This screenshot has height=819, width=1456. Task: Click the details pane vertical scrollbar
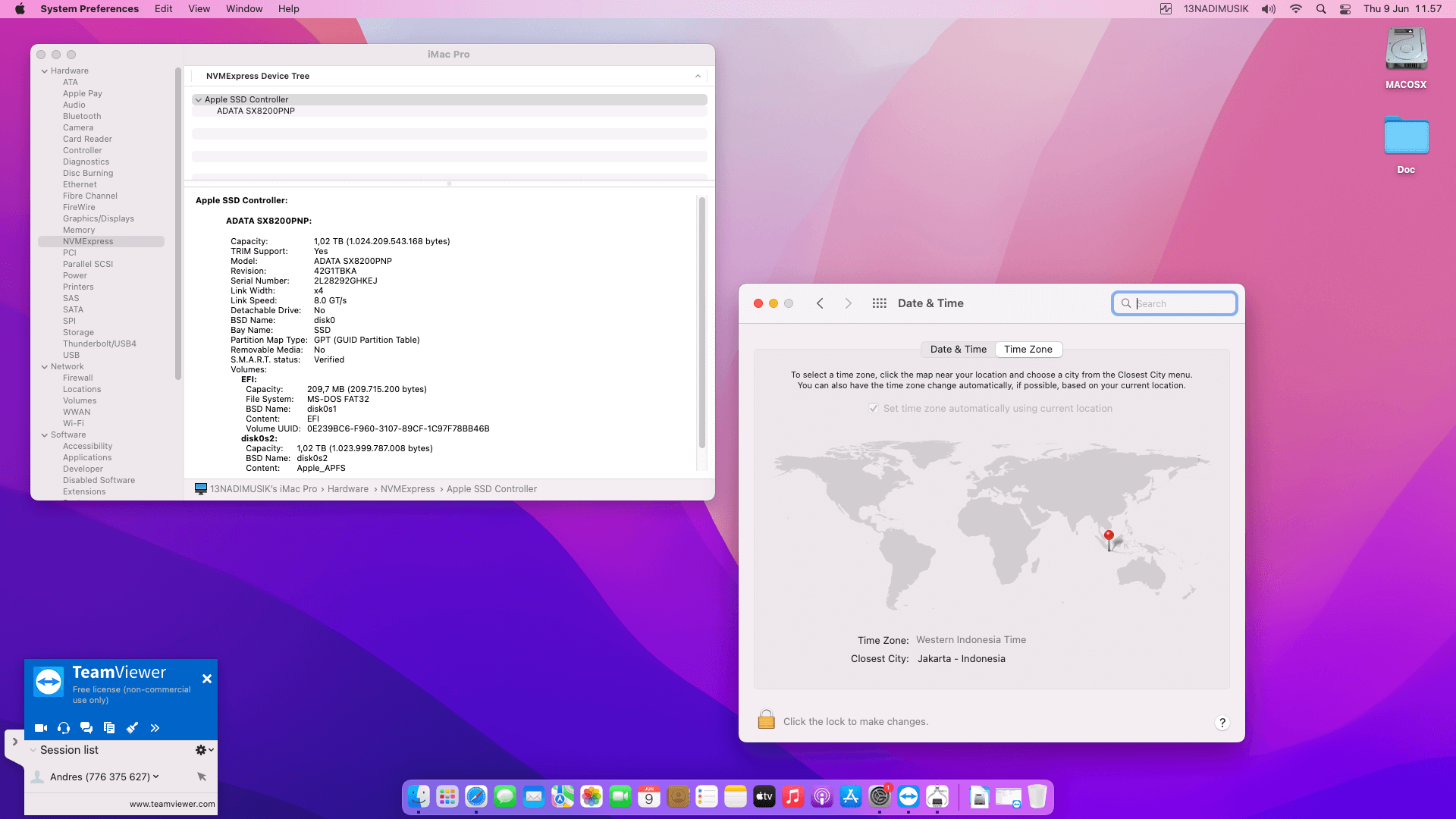point(701,322)
